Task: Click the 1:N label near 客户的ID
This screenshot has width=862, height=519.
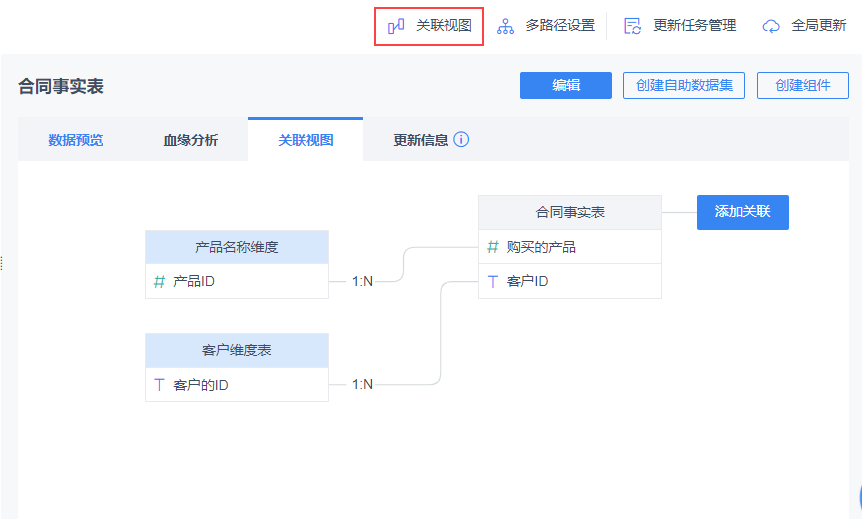Action: coord(362,385)
